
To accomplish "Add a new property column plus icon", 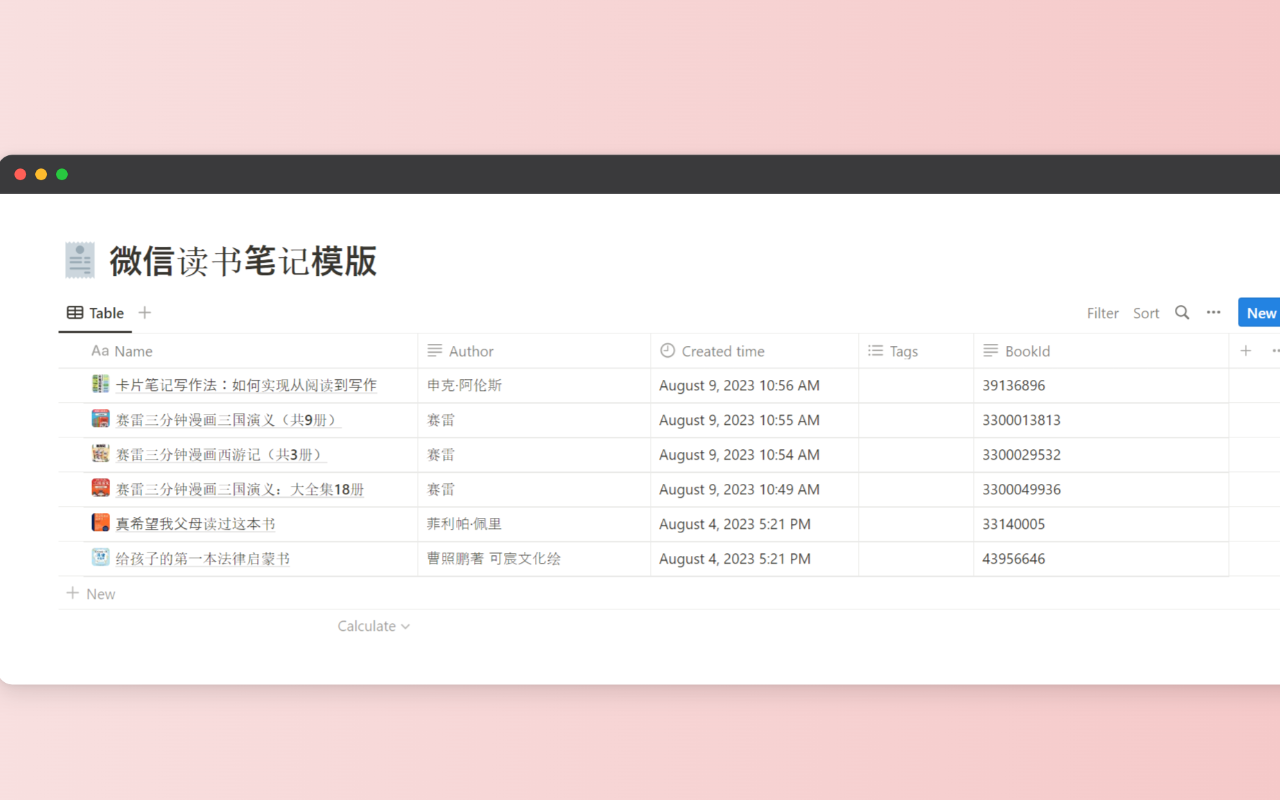I will coord(1246,351).
